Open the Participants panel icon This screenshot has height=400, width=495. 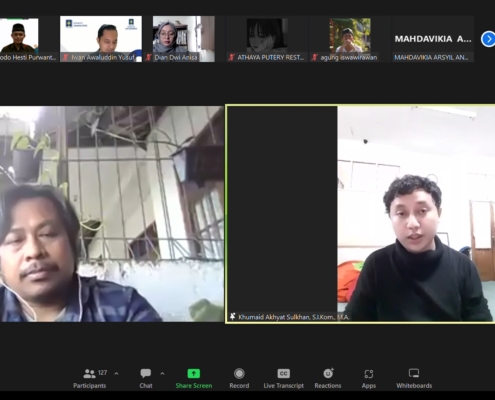coord(89,374)
